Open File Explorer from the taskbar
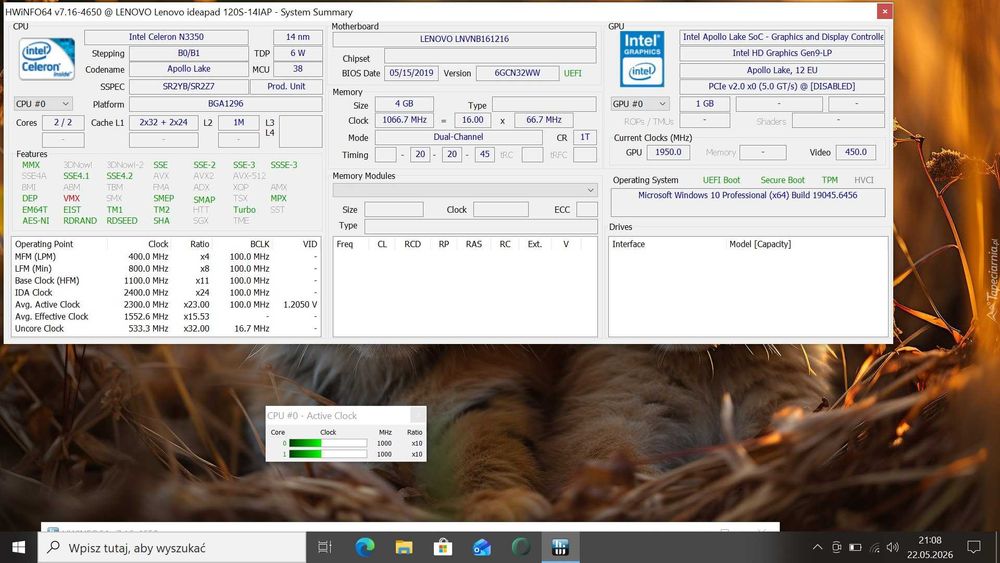This screenshot has height=563, width=1000. [404, 547]
